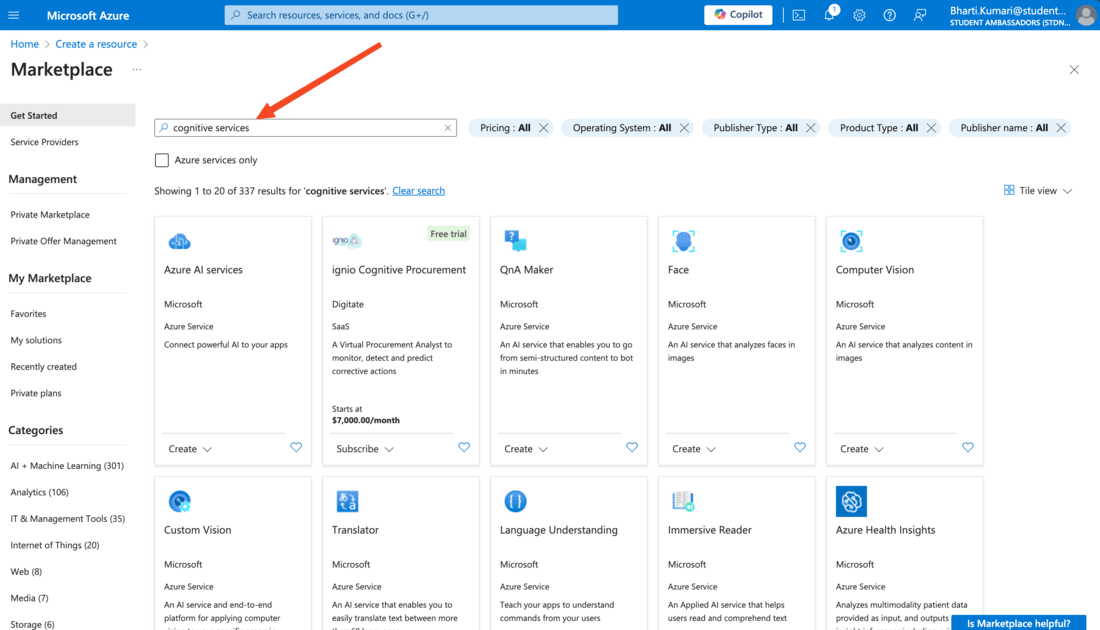Filter by AI + Machine Learning category
This screenshot has width=1100, height=630.
click(67, 466)
